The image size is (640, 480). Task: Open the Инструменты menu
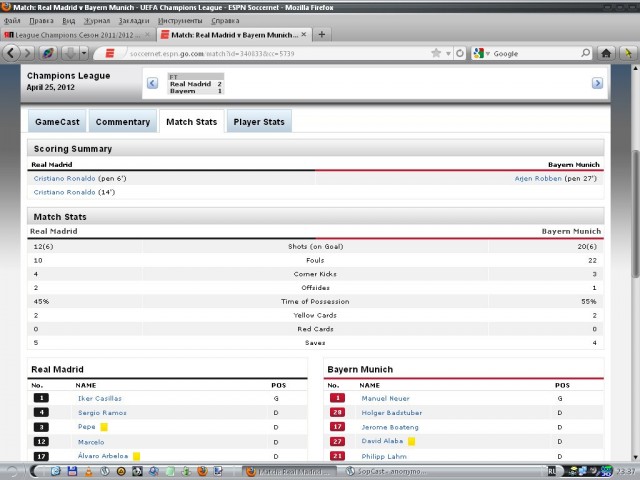point(180,20)
